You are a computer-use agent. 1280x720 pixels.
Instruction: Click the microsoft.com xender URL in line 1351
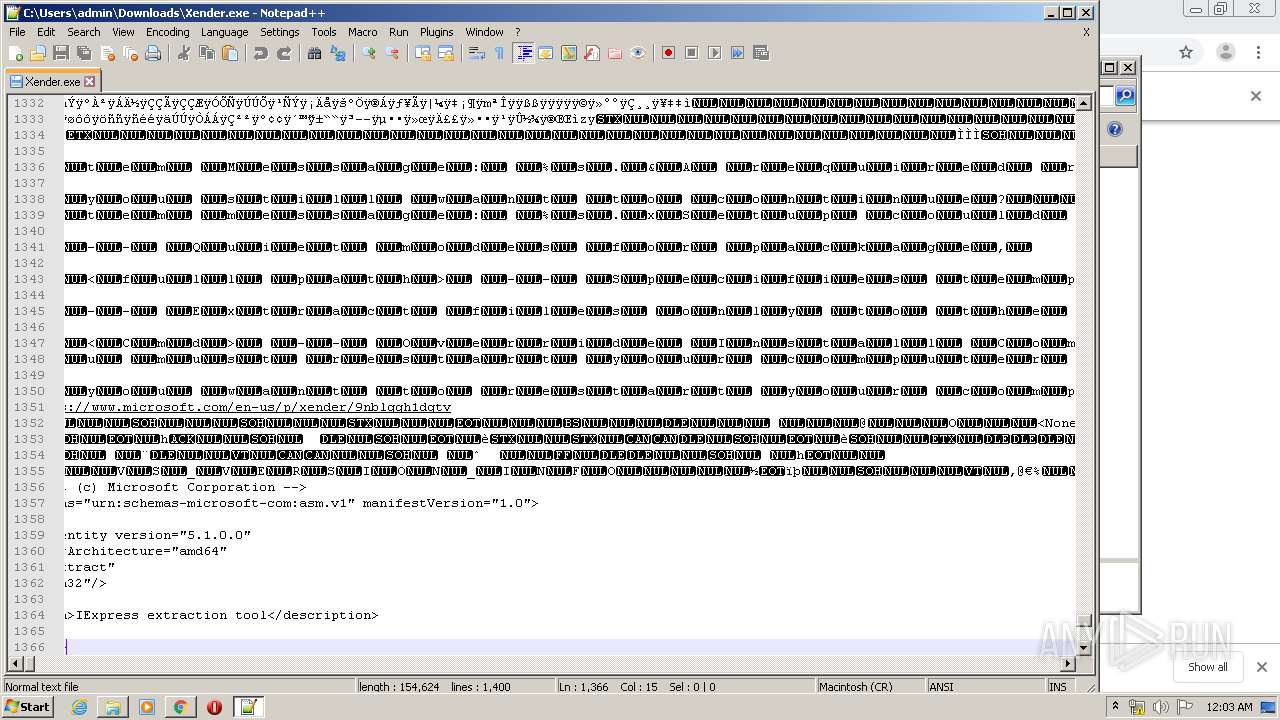coord(258,407)
